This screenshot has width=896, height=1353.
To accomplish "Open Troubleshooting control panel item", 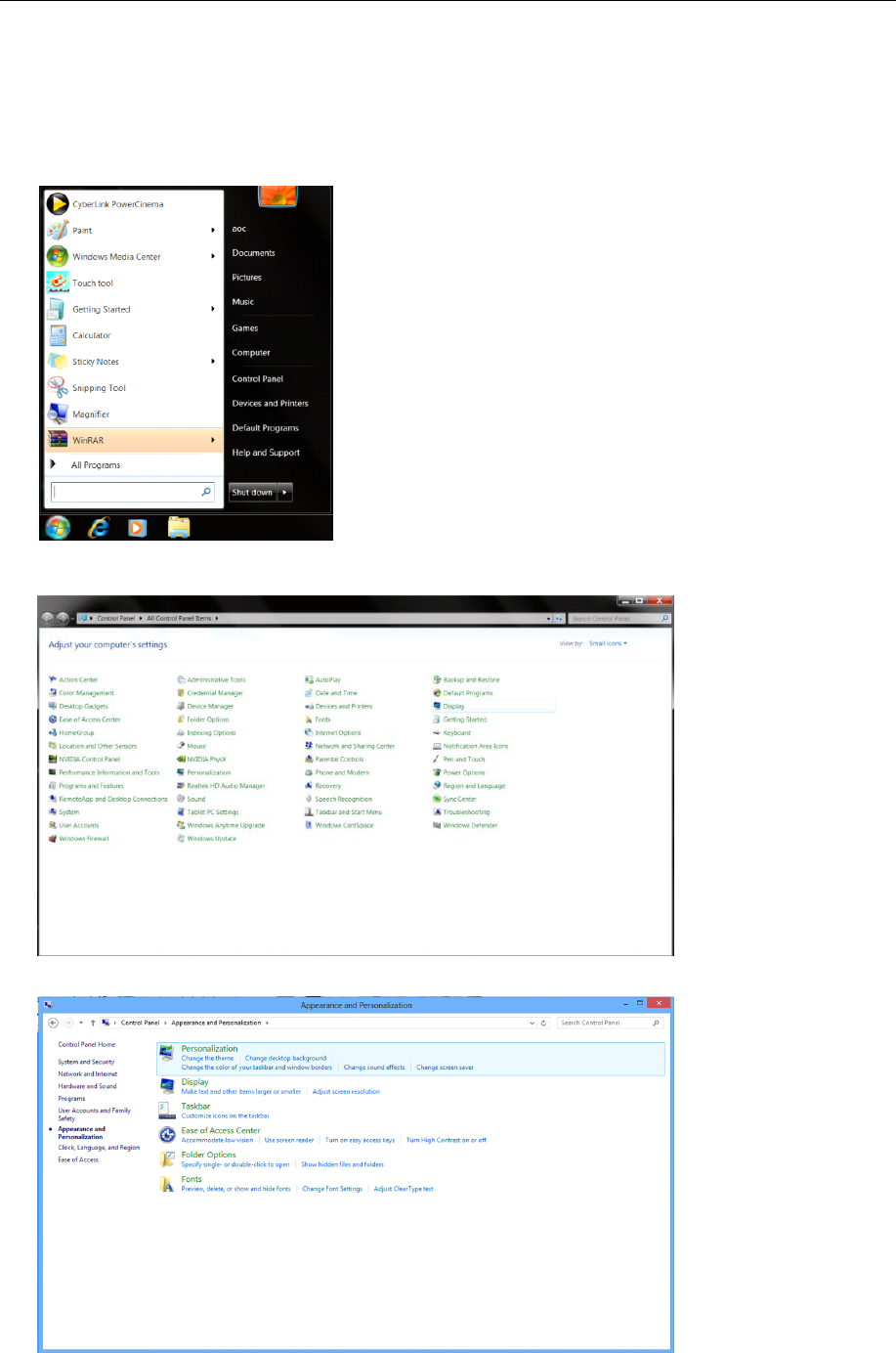I will coord(466,812).
